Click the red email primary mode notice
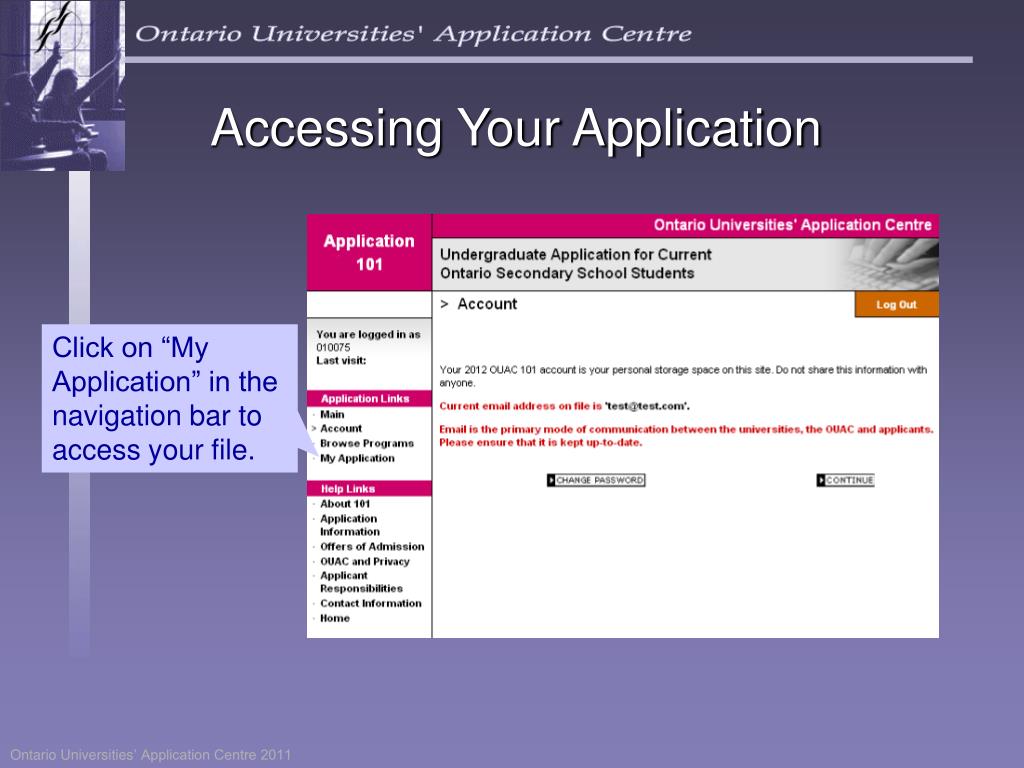Screen dimensions: 1024x768 686,436
